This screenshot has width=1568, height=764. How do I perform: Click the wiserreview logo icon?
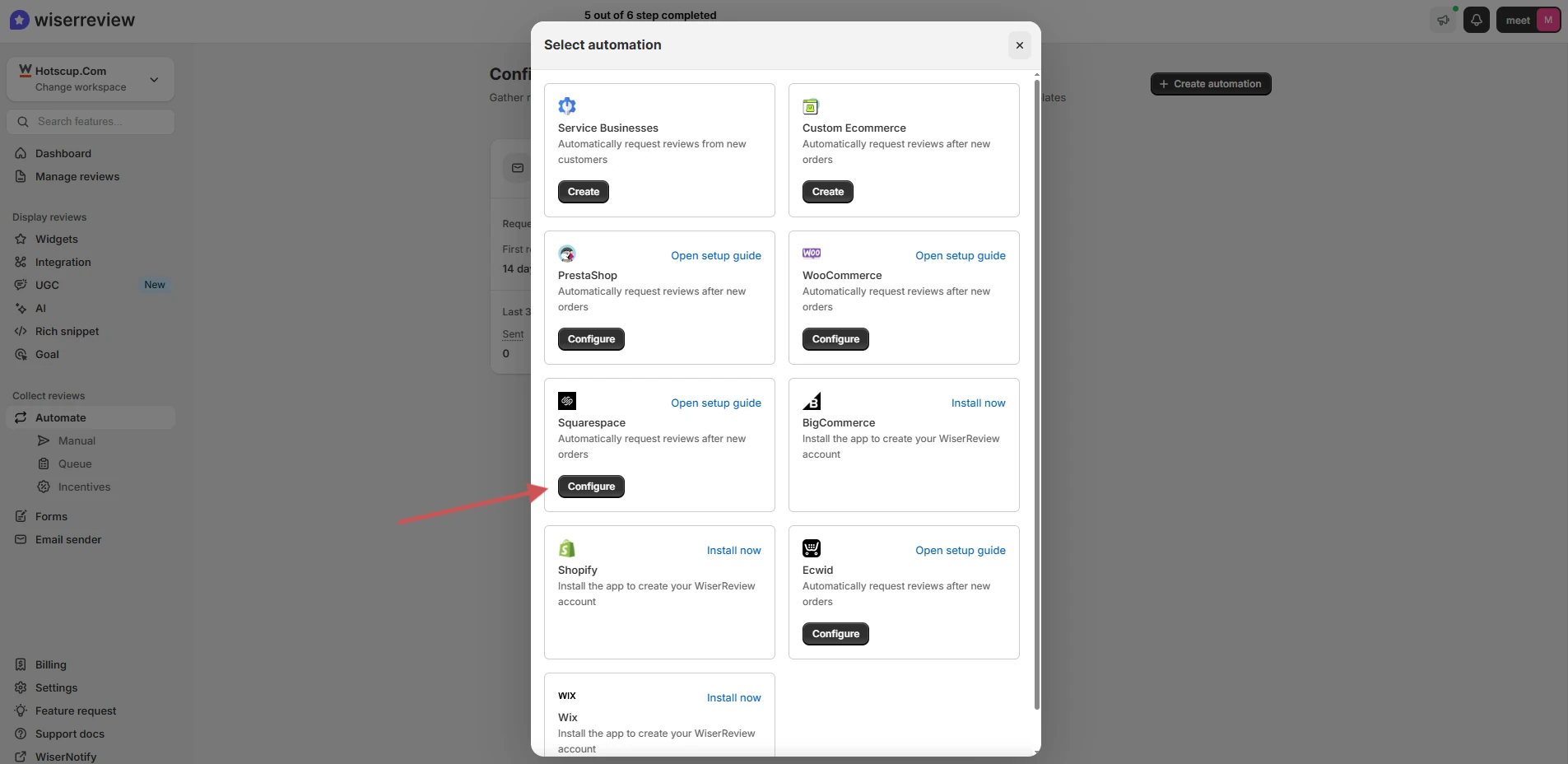(x=20, y=20)
